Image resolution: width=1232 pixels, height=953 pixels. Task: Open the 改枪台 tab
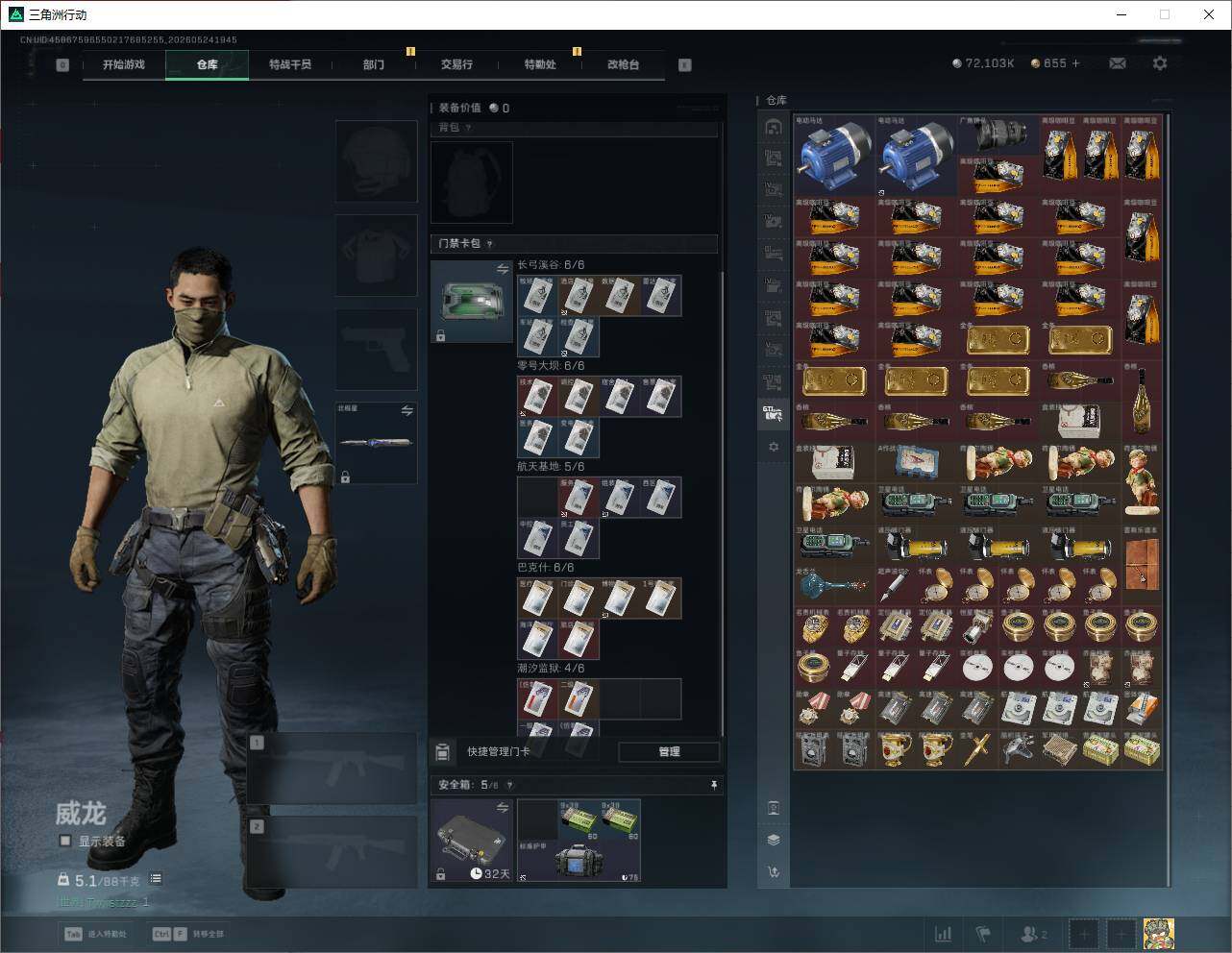click(x=623, y=64)
